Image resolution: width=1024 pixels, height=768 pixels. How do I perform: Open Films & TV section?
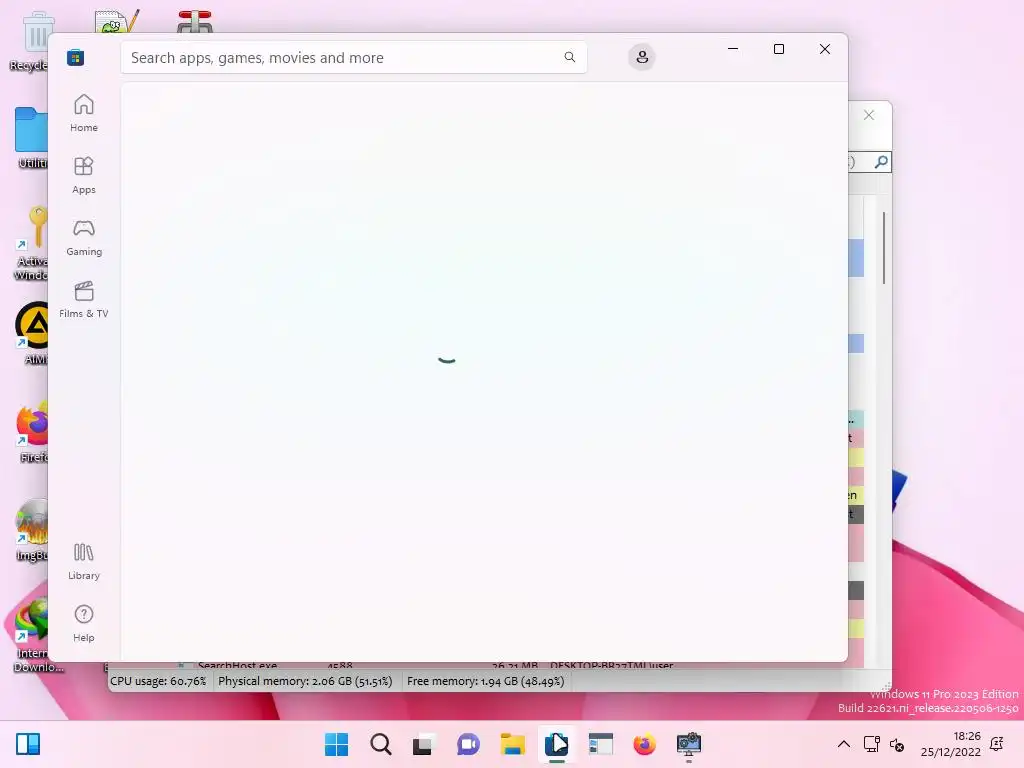point(84,299)
